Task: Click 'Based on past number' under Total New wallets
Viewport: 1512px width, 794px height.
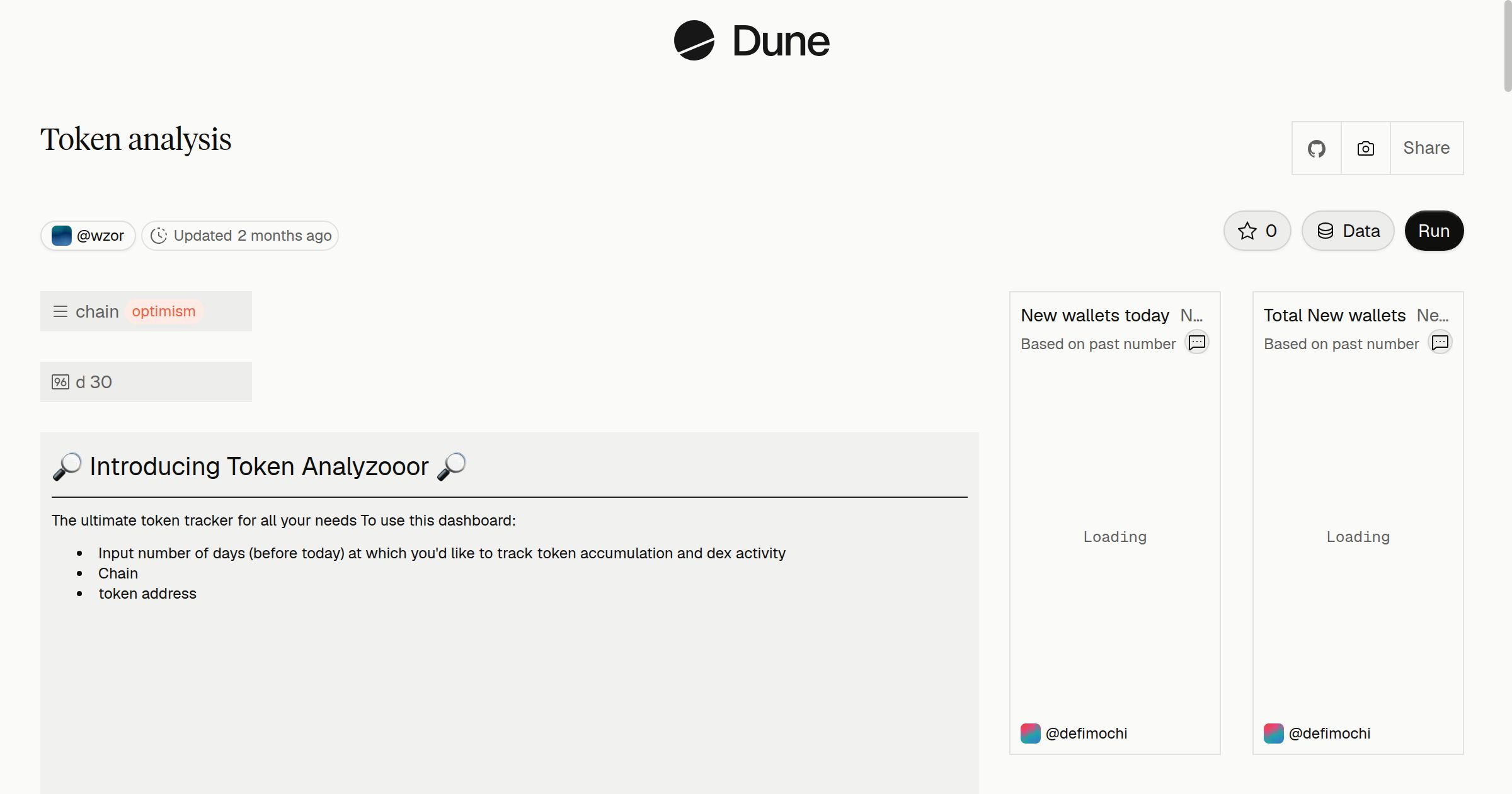Action: pos(1341,344)
